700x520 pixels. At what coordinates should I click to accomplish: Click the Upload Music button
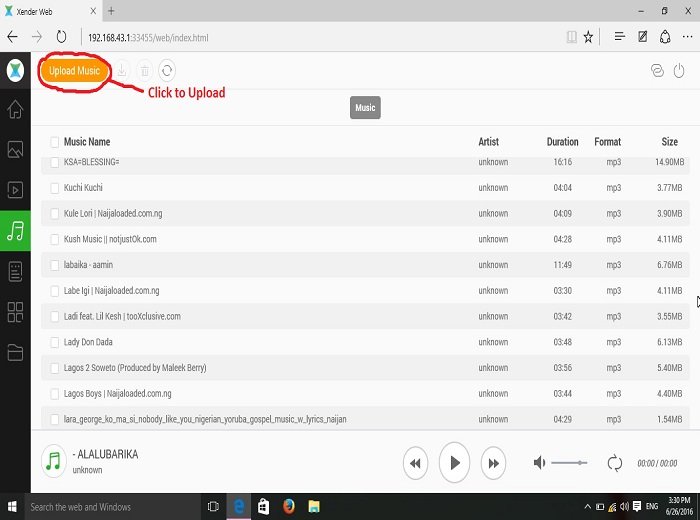pyautogui.click(x=74, y=71)
